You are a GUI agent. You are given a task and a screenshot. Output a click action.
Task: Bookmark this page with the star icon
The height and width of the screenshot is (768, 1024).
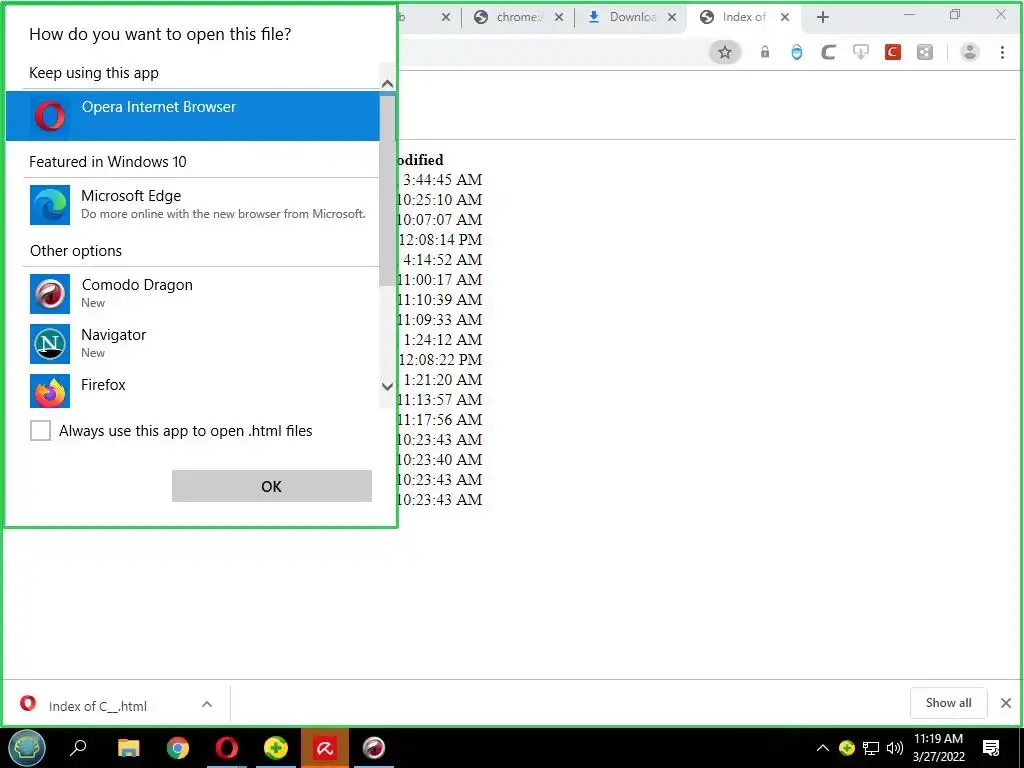tap(725, 52)
